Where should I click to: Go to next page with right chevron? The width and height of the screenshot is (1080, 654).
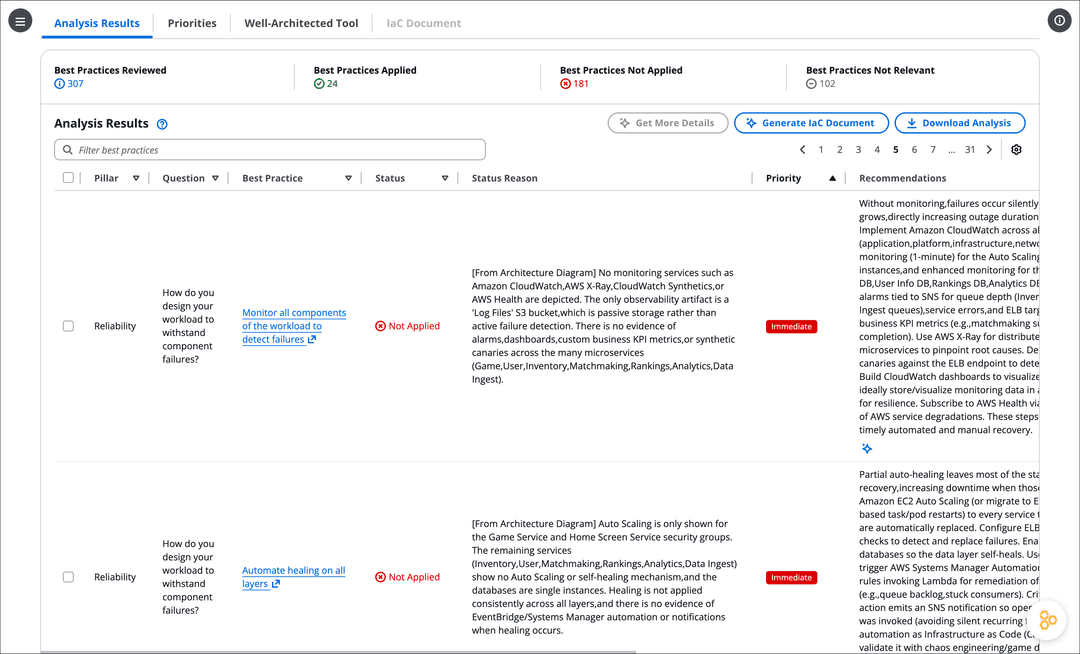pos(989,149)
